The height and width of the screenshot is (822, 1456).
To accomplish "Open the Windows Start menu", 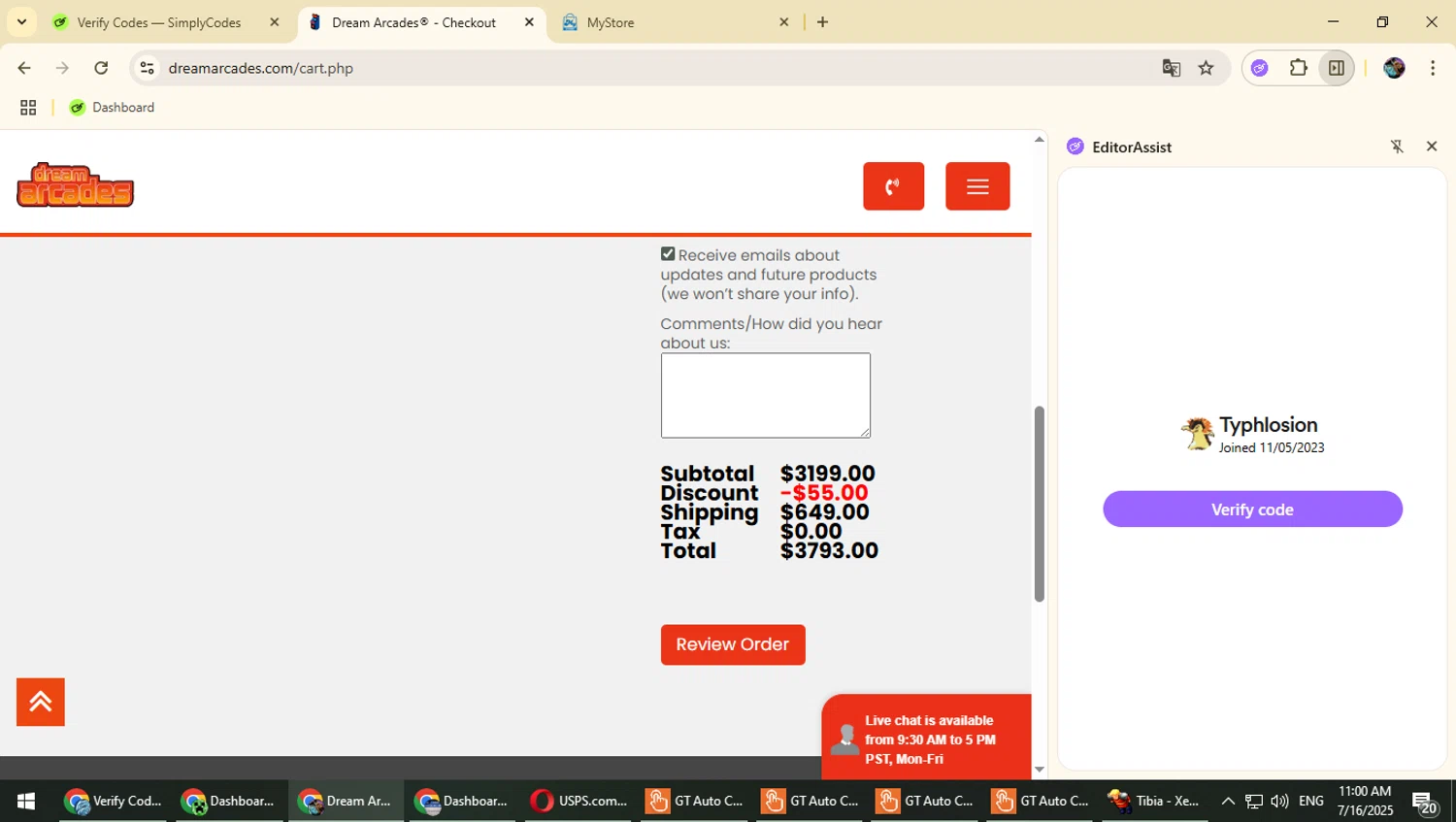I will click(26, 801).
